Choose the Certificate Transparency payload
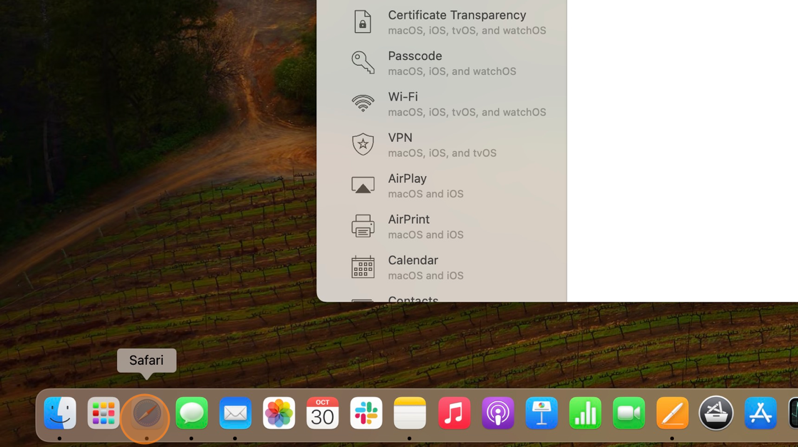Viewport: 798px width, 447px height. tap(442, 22)
